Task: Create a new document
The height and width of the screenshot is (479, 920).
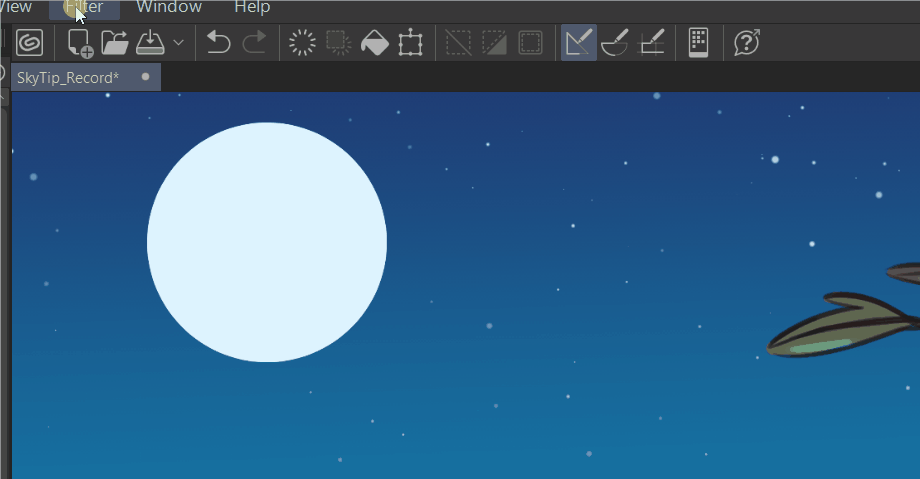Action: (x=80, y=43)
